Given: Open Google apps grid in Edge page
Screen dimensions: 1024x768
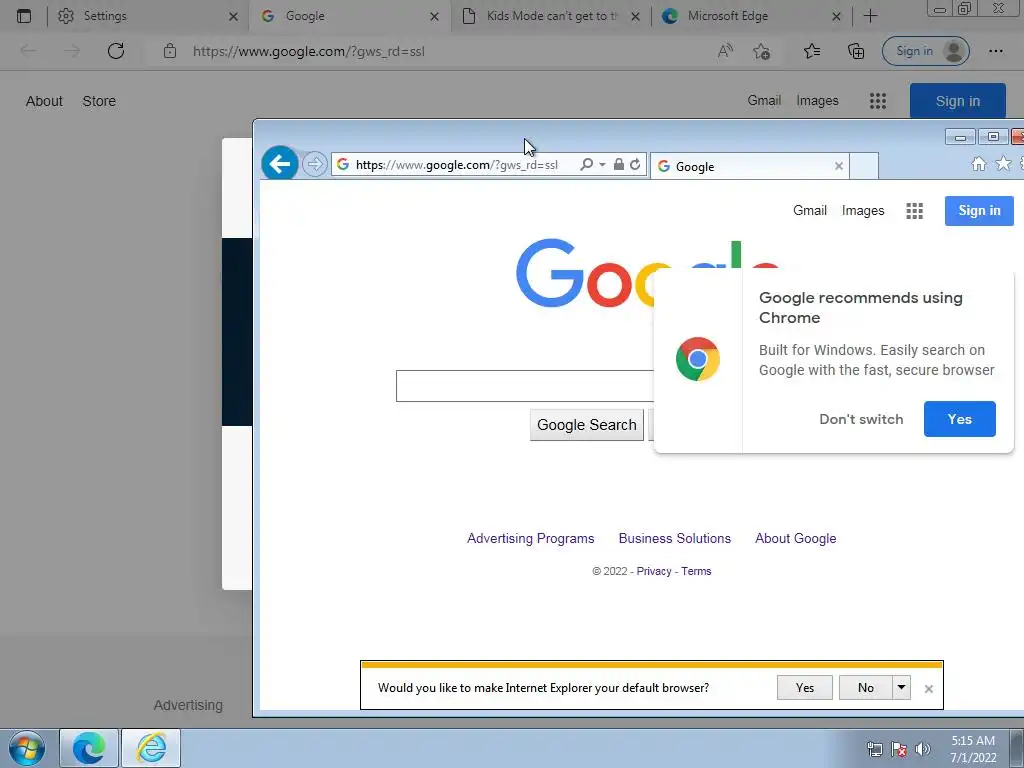Looking at the screenshot, I should [x=878, y=101].
